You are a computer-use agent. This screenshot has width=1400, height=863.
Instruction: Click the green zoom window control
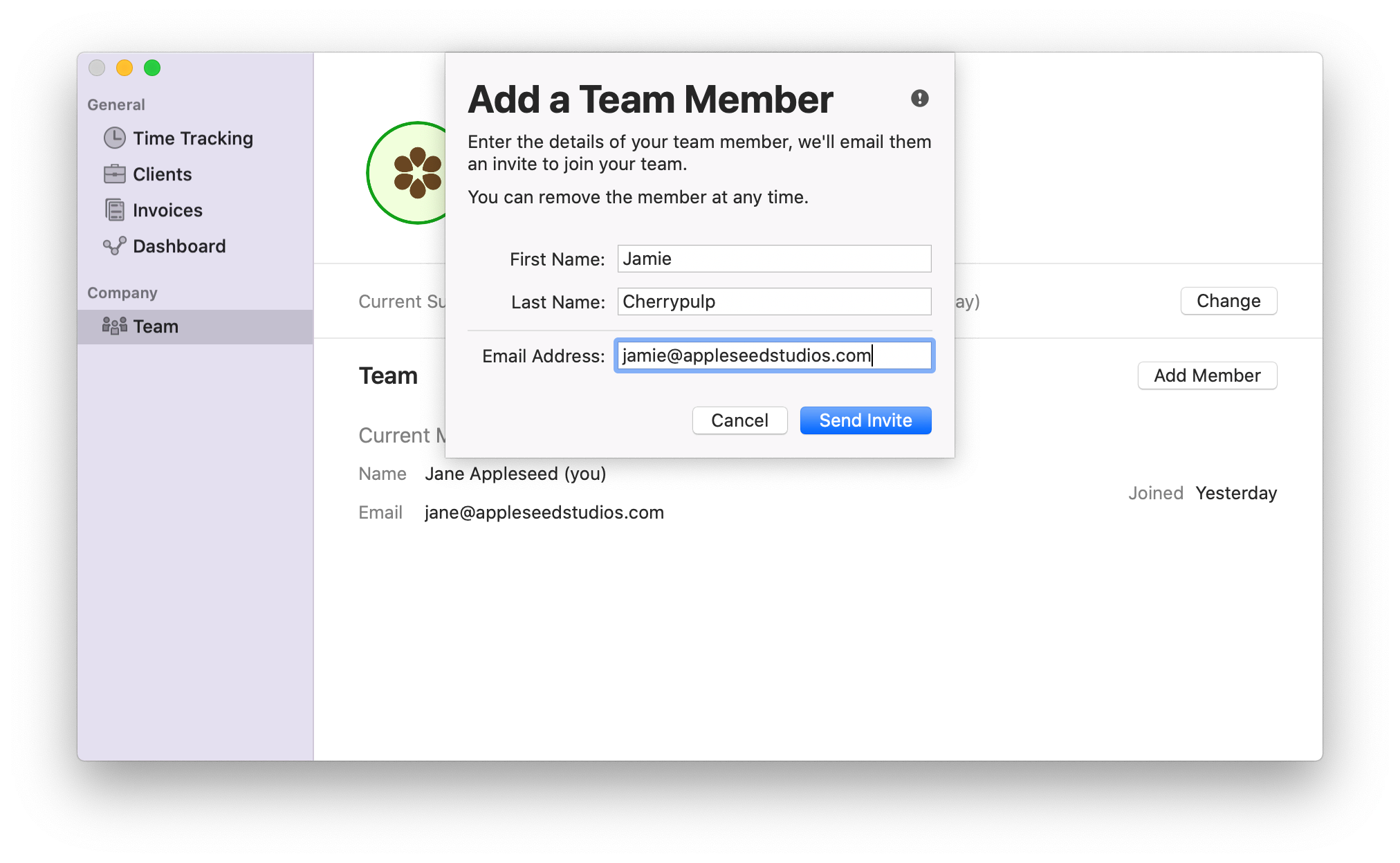click(x=152, y=68)
